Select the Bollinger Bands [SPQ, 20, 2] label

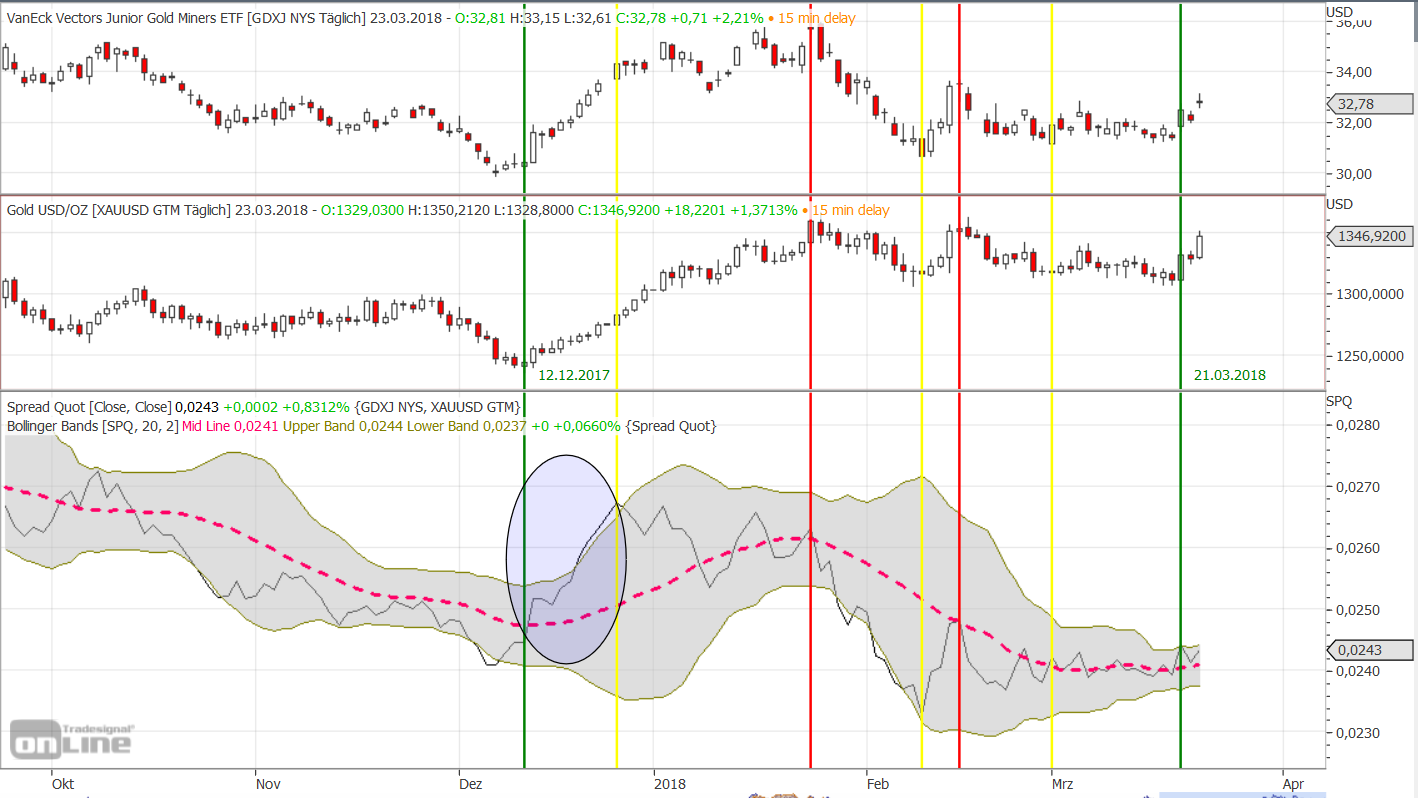tap(95, 426)
